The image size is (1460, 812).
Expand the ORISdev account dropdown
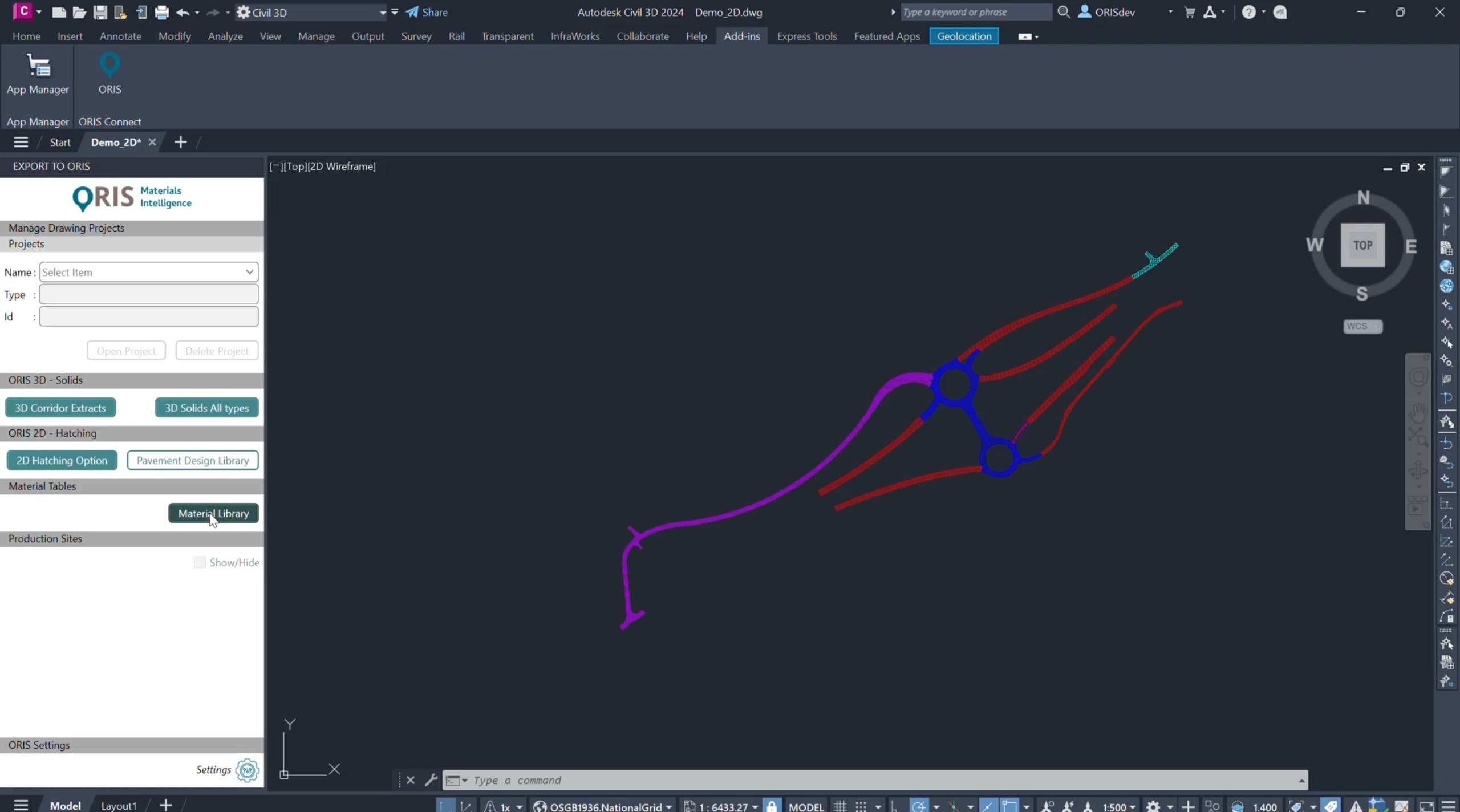coord(1171,12)
